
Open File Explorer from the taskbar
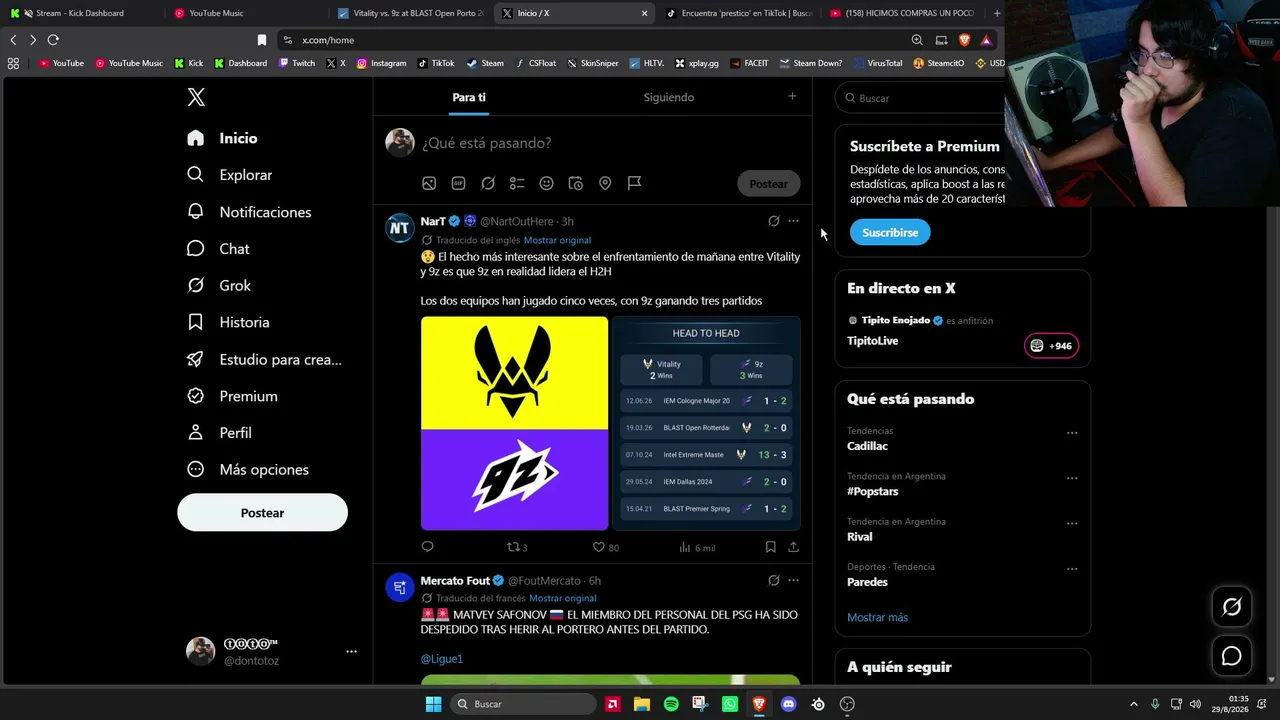coord(642,704)
